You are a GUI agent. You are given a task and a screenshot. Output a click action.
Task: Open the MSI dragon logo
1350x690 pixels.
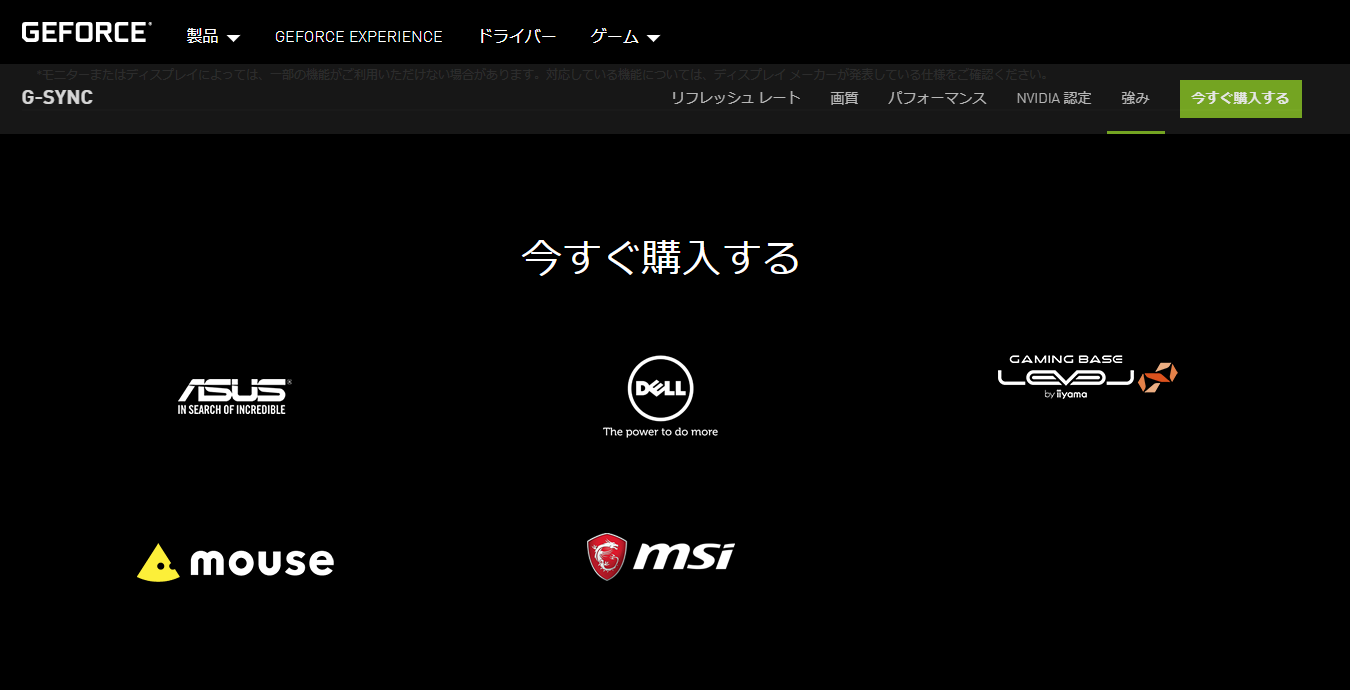[660, 556]
